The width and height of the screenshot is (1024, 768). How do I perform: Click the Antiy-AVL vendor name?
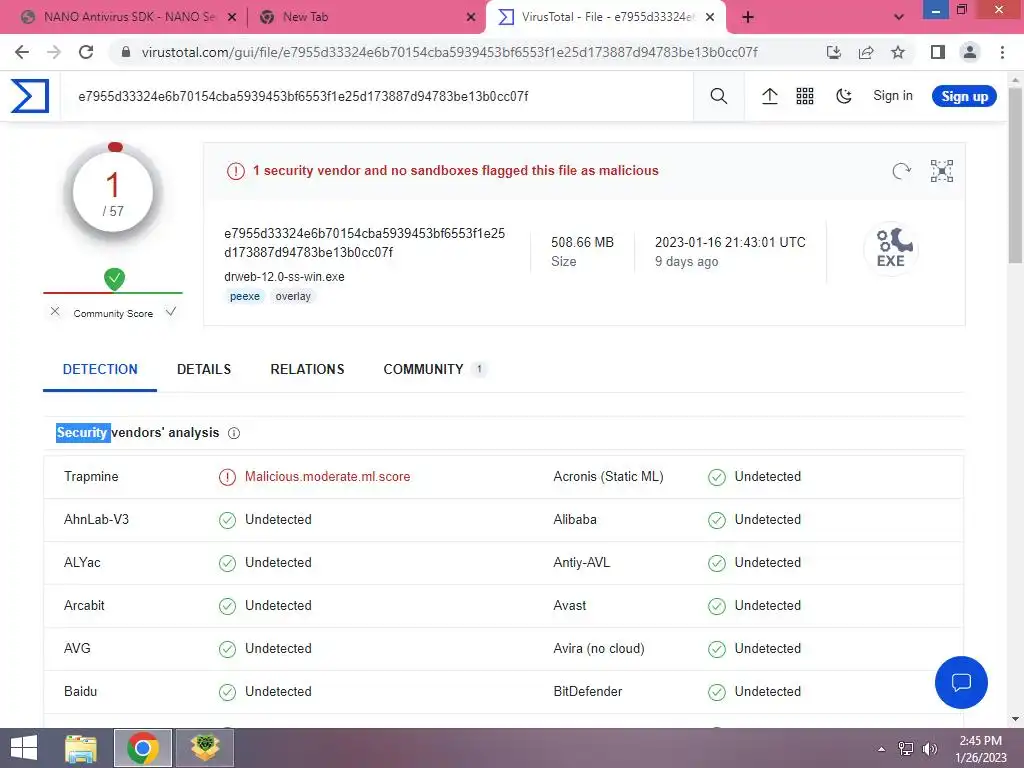[x=581, y=563]
